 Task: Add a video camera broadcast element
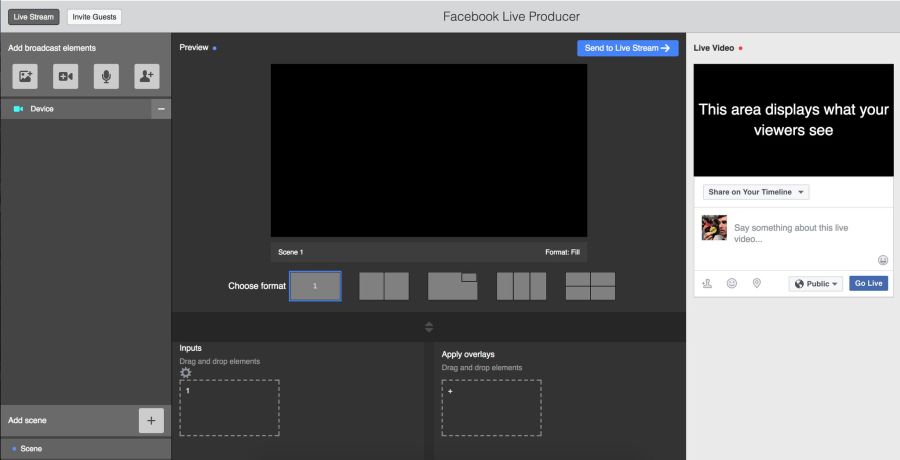65,76
